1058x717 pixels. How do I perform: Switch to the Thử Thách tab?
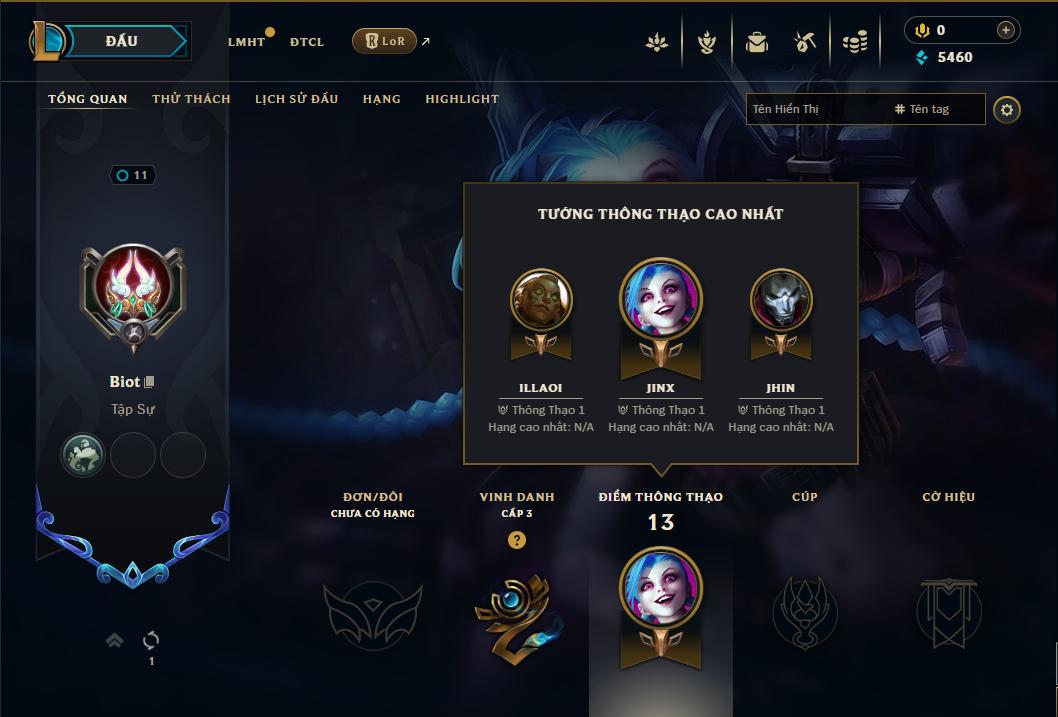click(x=191, y=98)
